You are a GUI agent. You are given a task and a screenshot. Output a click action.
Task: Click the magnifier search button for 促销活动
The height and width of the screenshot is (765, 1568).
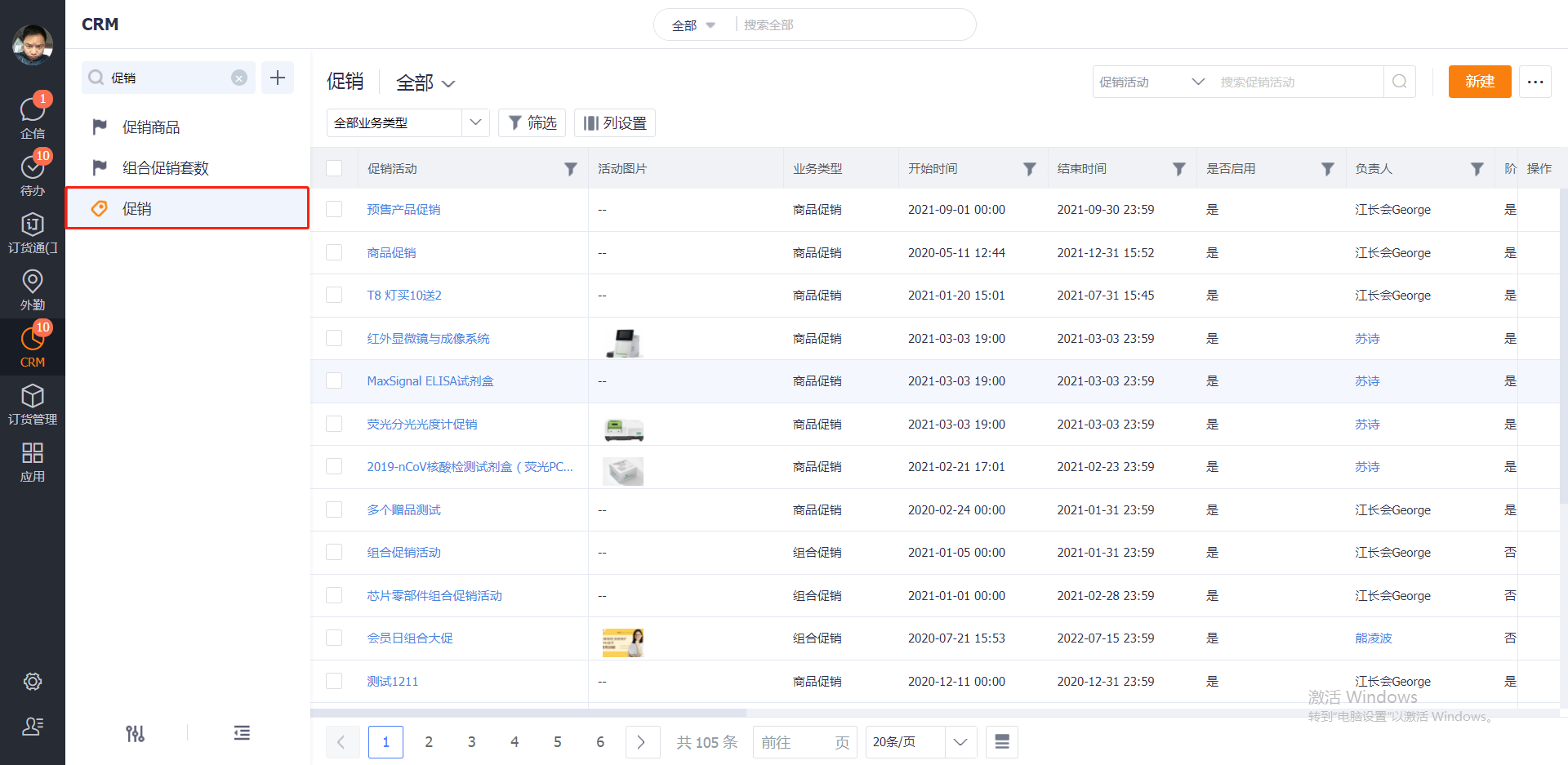[x=1399, y=82]
